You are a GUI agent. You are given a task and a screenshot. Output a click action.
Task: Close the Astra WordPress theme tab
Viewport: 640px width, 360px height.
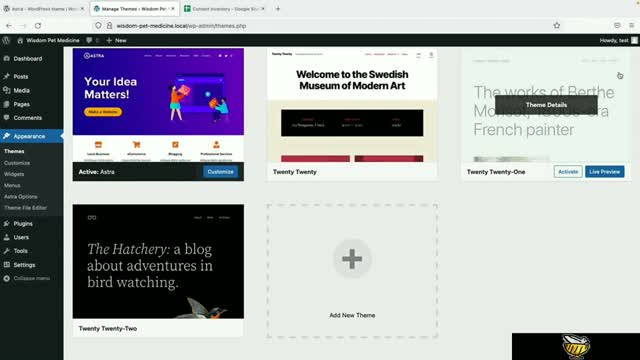pos(82,9)
